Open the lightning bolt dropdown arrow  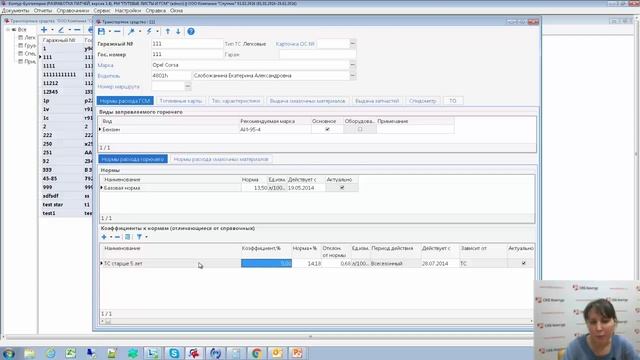(157, 31)
